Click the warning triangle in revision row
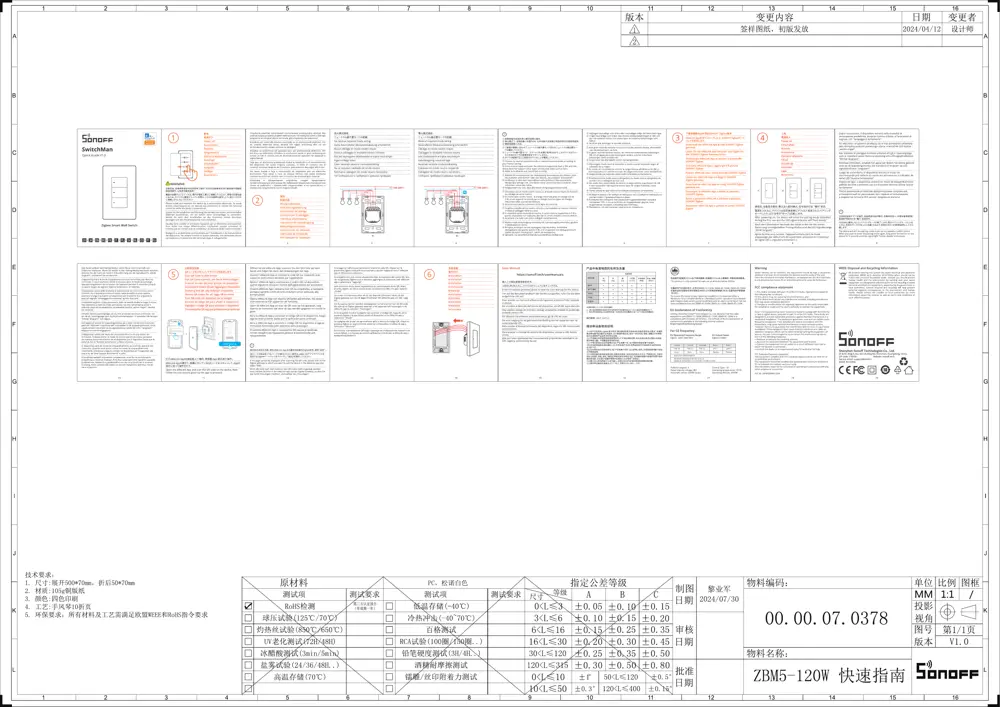Viewport: 1000px width, 707px height. (x=634, y=31)
